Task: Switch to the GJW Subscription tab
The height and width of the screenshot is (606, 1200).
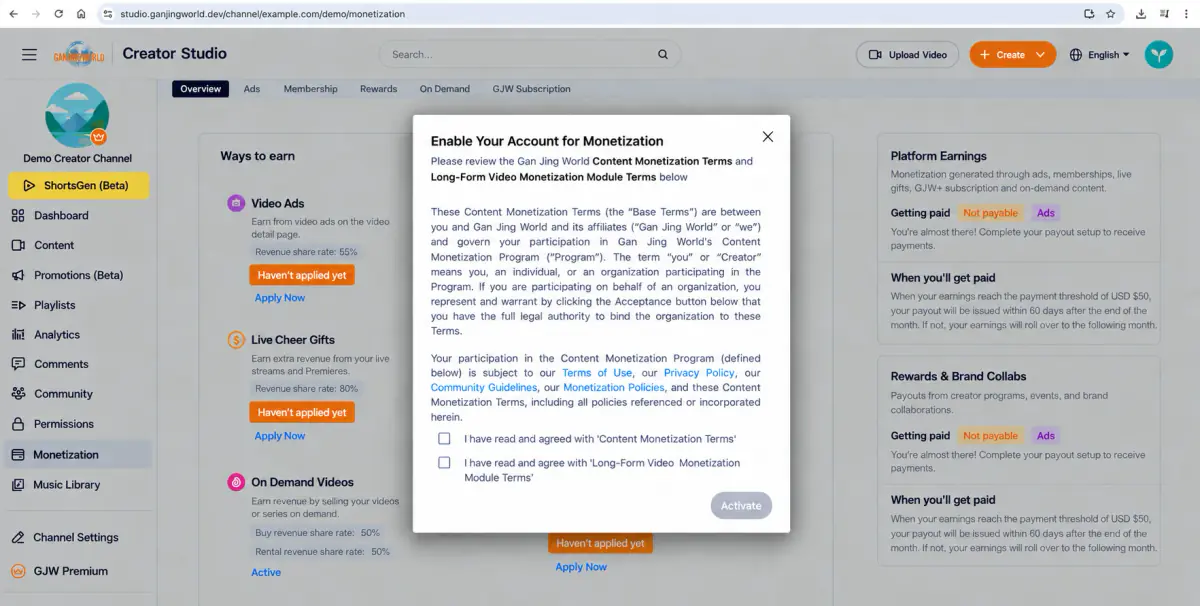Action: point(531,89)
